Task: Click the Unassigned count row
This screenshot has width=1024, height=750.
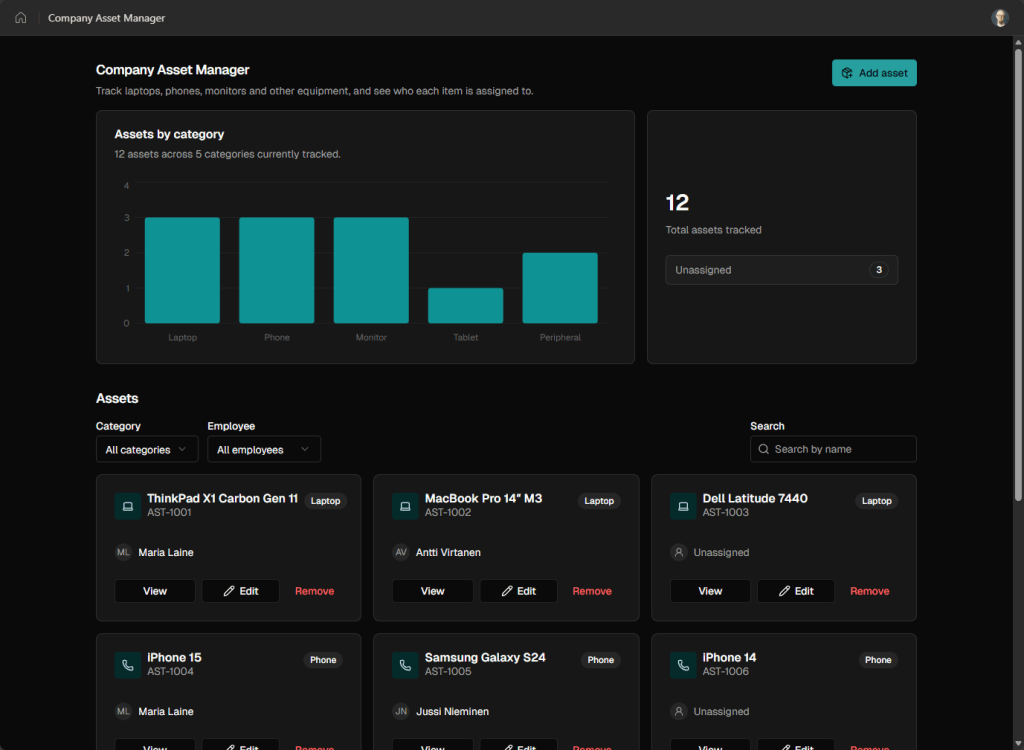Action: (781, 270)
